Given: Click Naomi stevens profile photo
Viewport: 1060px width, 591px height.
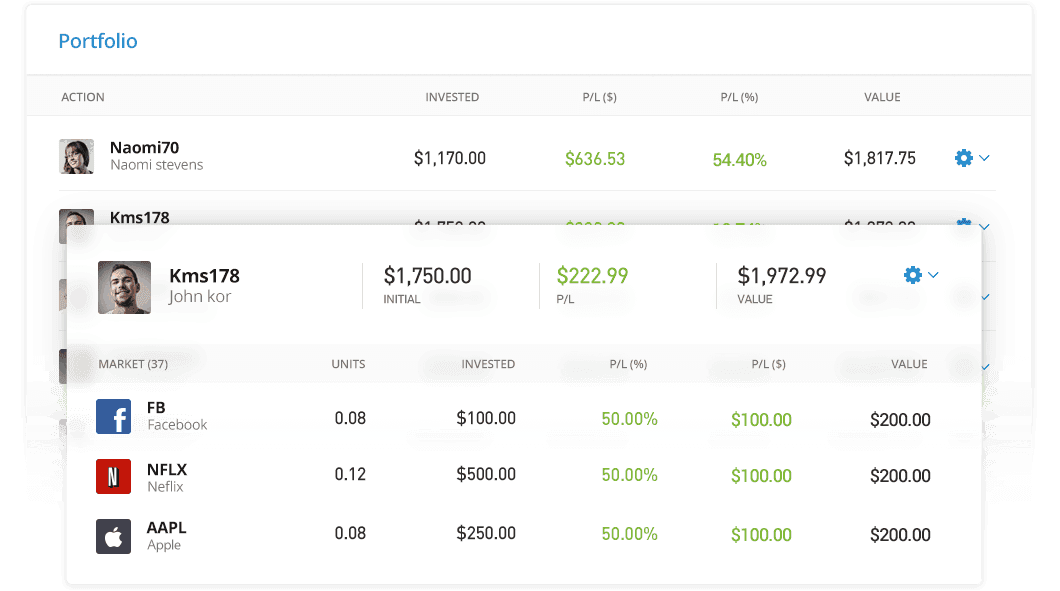Looking at the screenshot, I should (x=76, y=157).
